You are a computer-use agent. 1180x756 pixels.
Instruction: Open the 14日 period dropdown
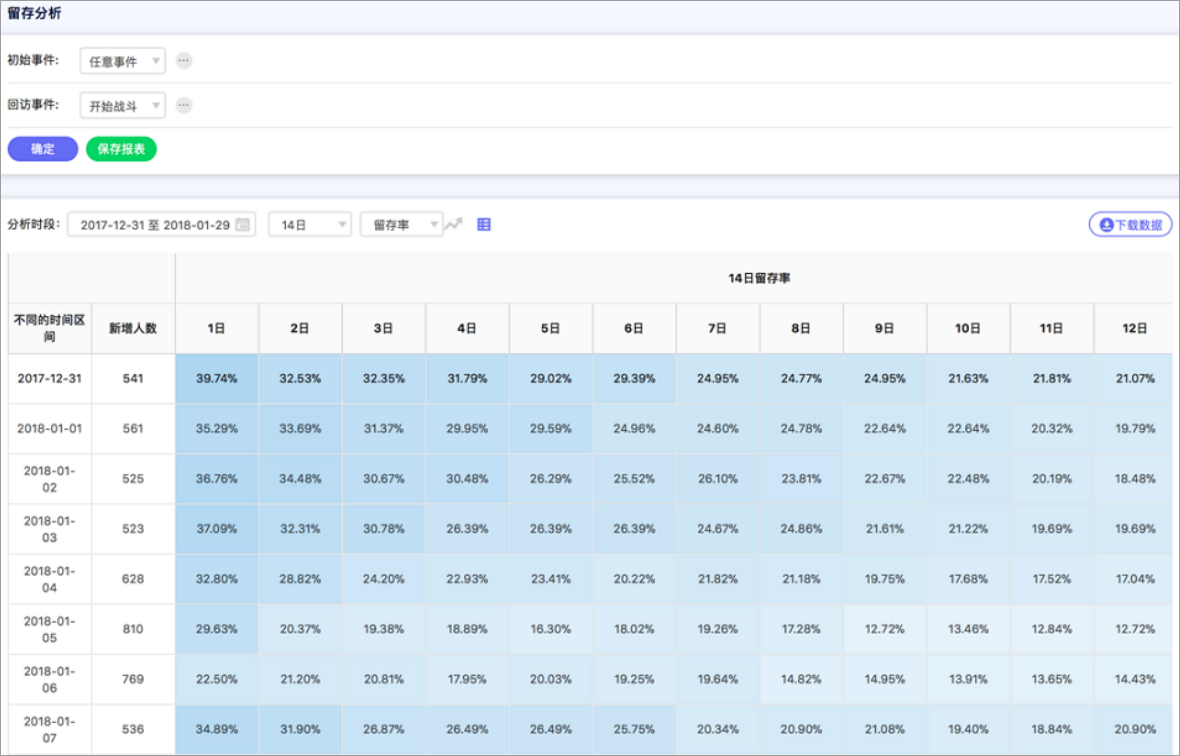[309, 224]
